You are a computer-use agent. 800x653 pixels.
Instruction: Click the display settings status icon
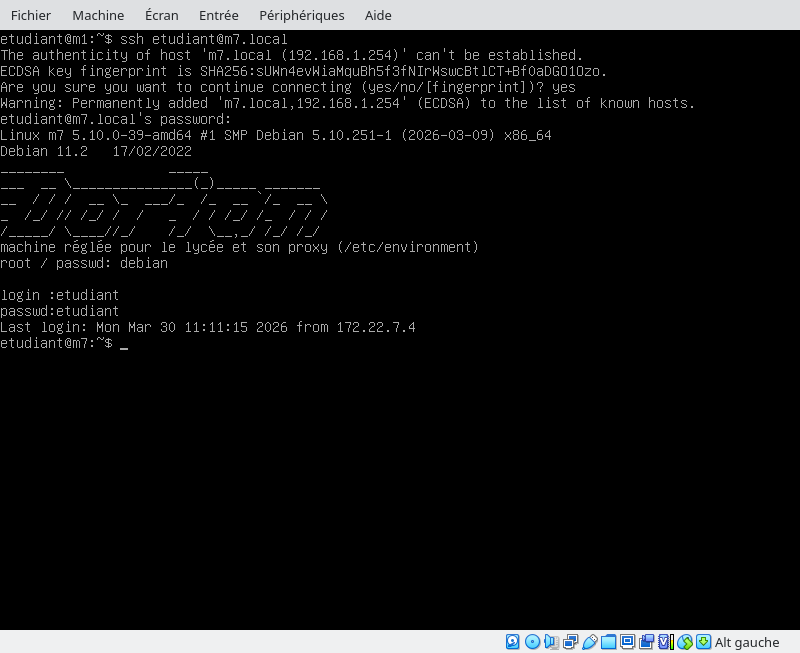click(x=628, y=642)
